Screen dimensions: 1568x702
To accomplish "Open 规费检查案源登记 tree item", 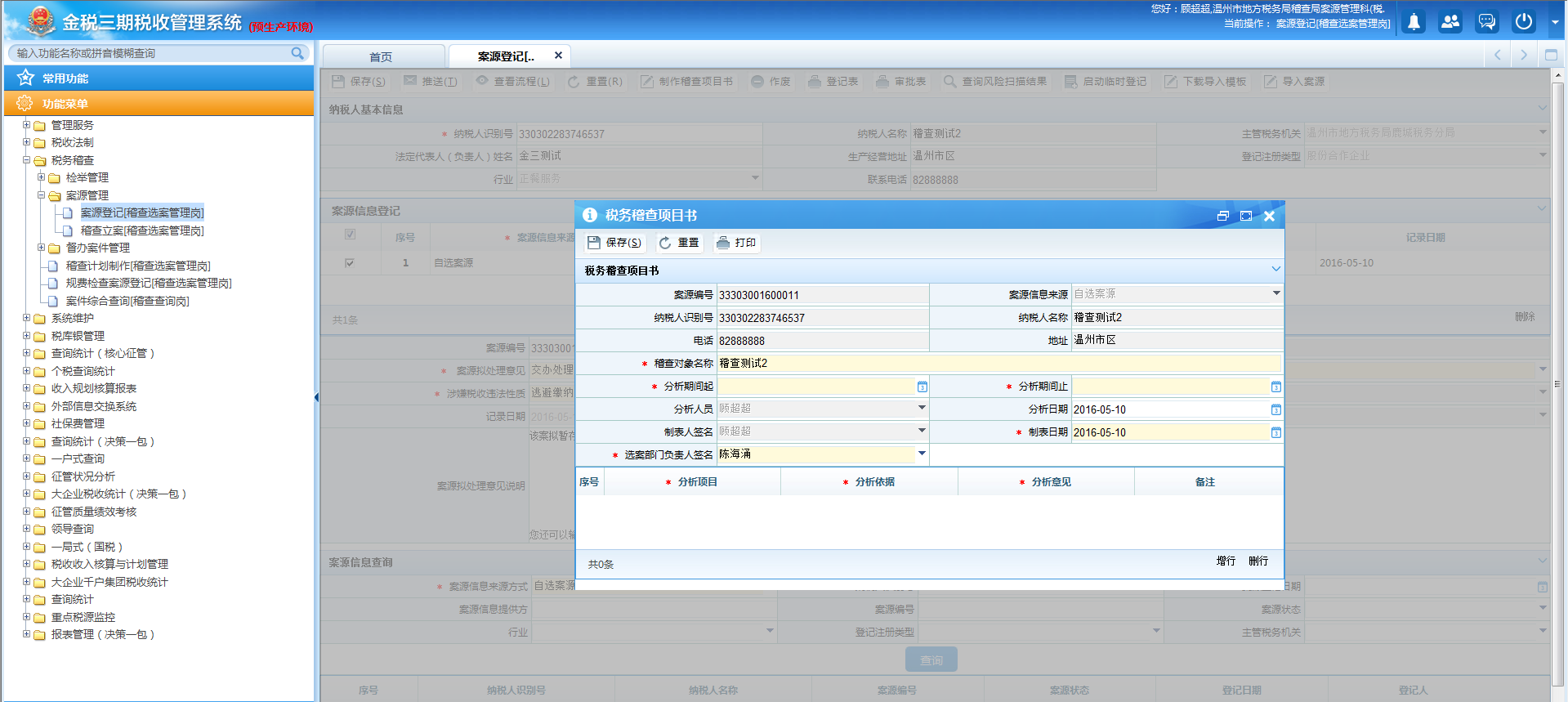I will click(149, 283).
